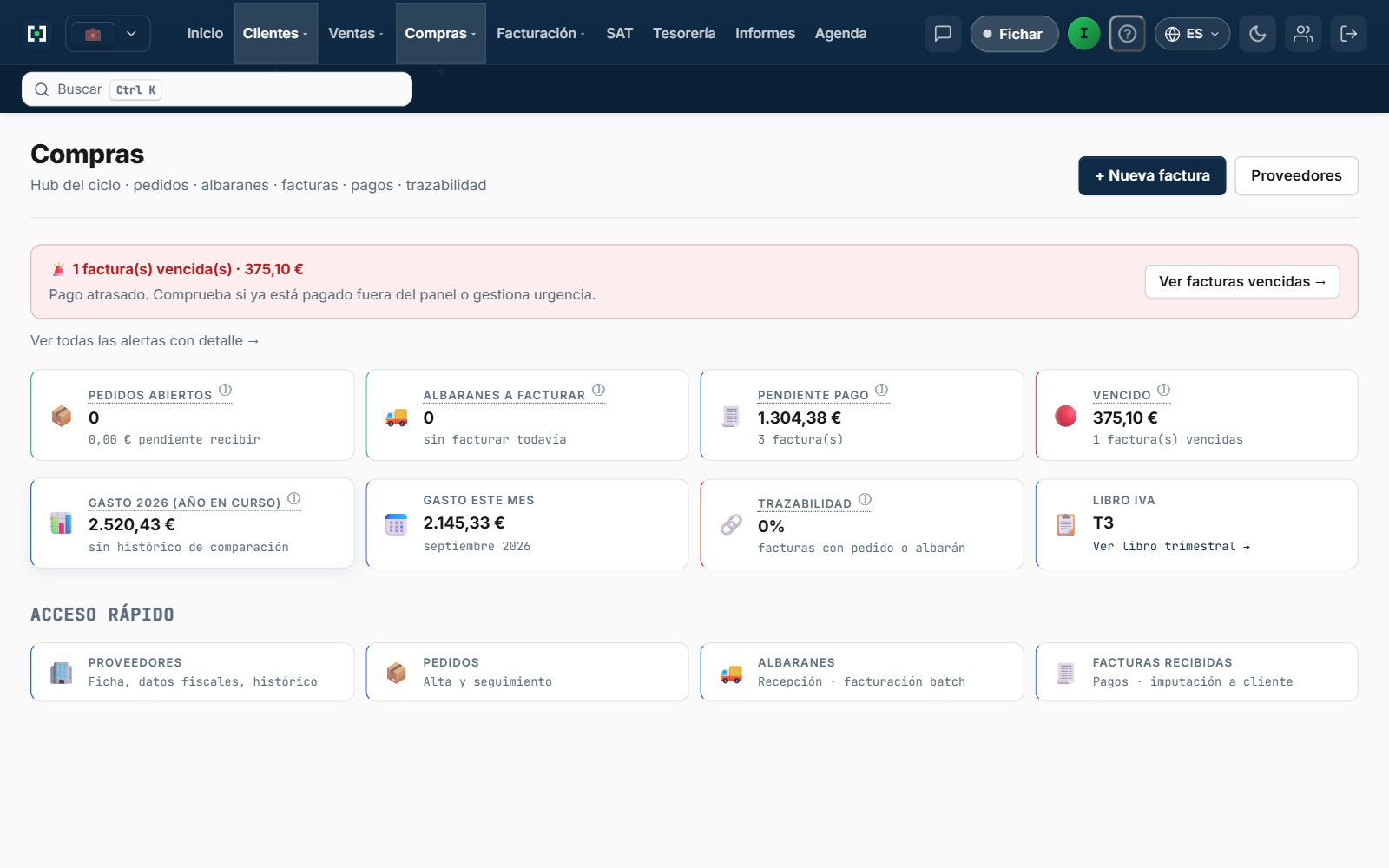Screen dimensions: 1389x868
Task: Expand the Facturación menu
Action: tap(540, 33)
